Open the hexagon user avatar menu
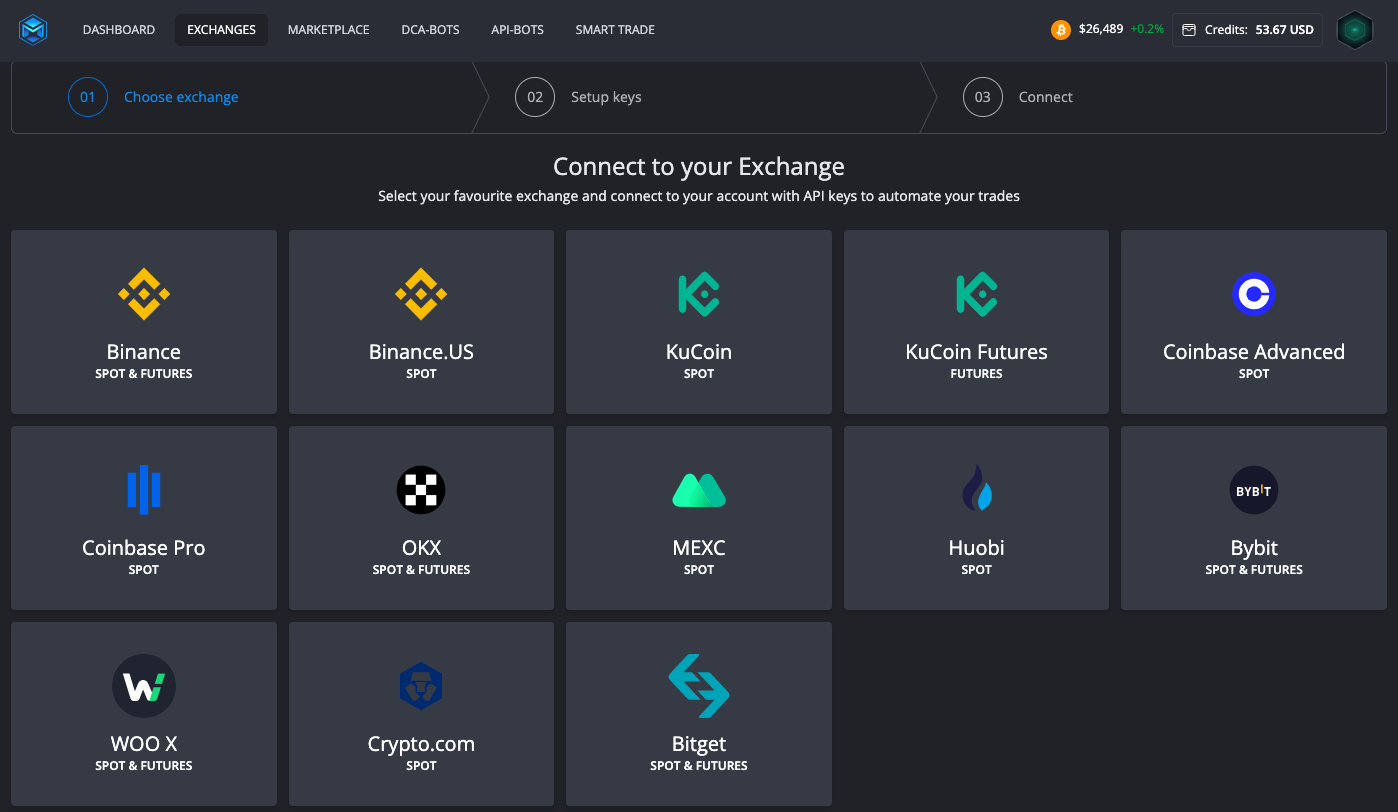 click(x=1355, y=30)
